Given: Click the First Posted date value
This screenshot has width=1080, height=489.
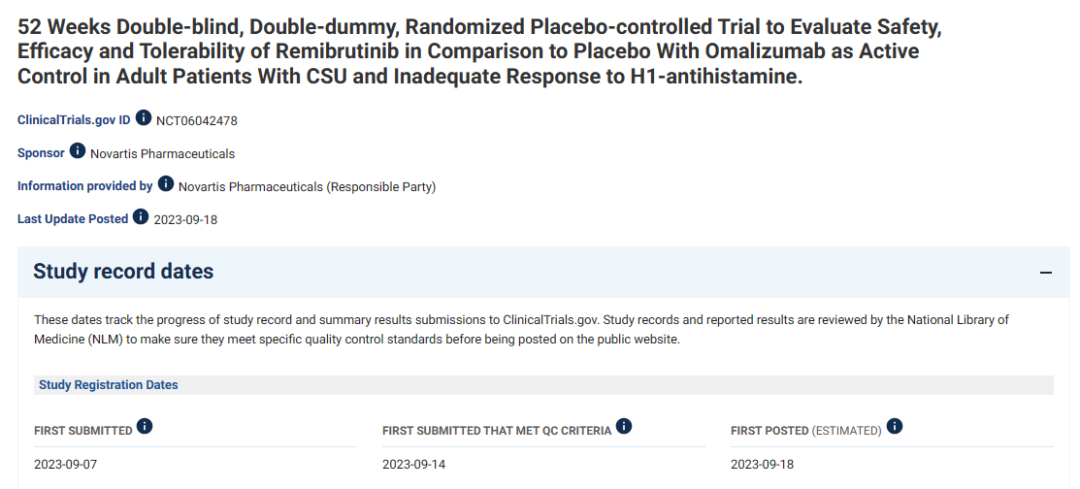Looking at the screenshot, I should [x=762, y=464].
